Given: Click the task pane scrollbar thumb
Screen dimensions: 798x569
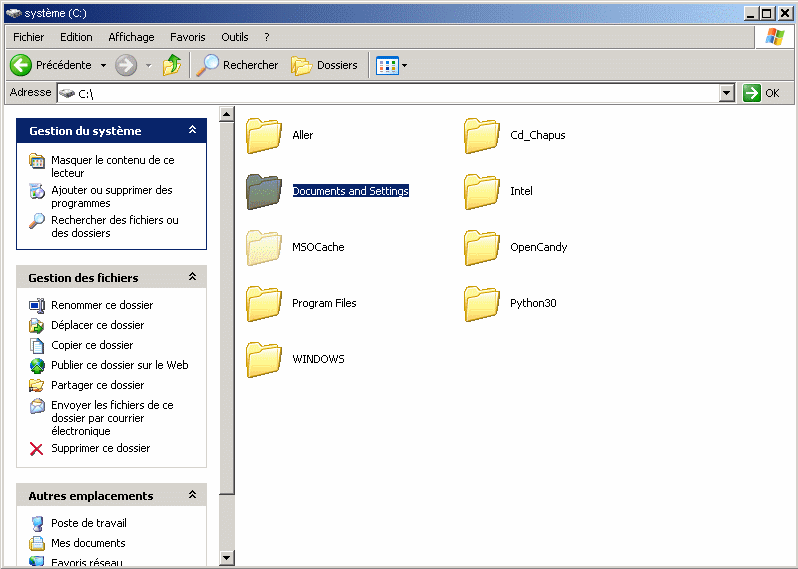Looking at the screenshot, I should [x=226, y=308].
